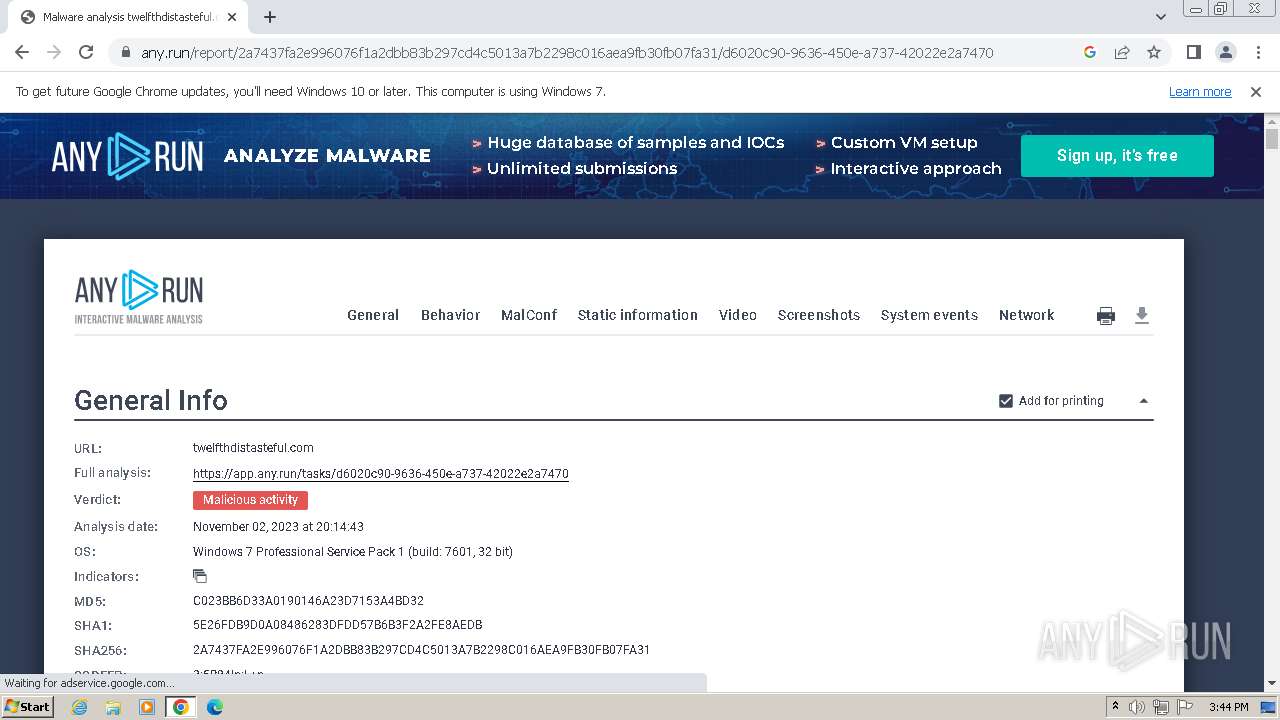Launch media player from taskbar

(147, 707)
